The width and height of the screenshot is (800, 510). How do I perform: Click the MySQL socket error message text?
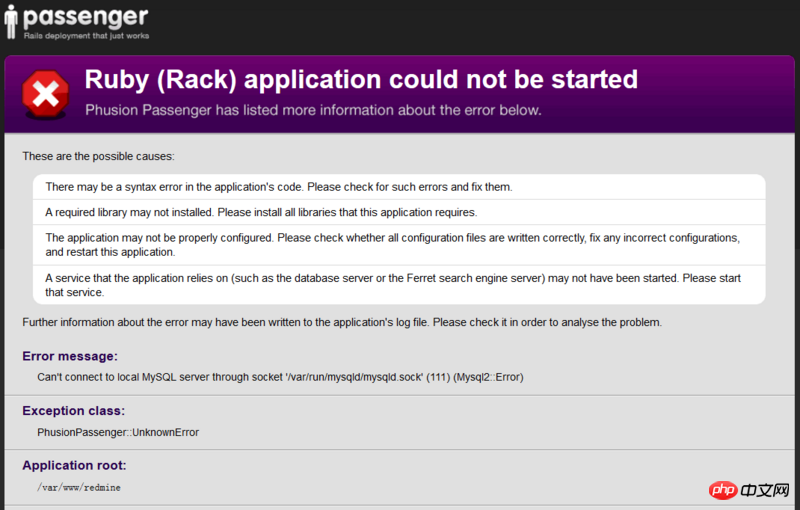point(280,377)
